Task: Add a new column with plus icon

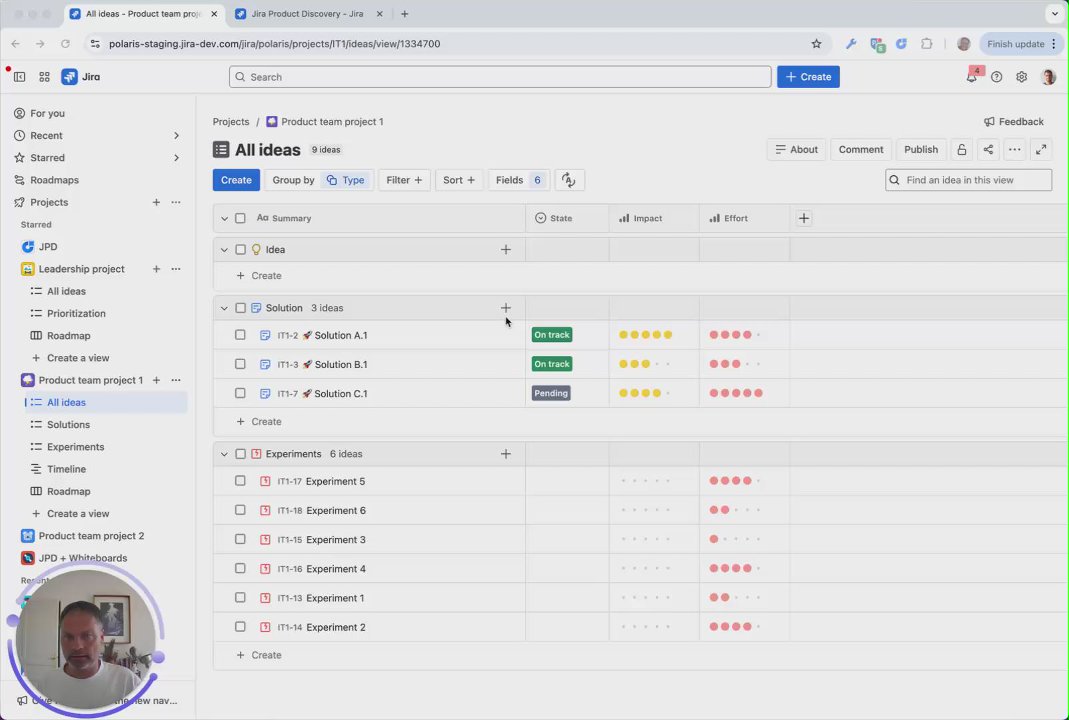Action: pyautogui.click(x=804, y=218)
